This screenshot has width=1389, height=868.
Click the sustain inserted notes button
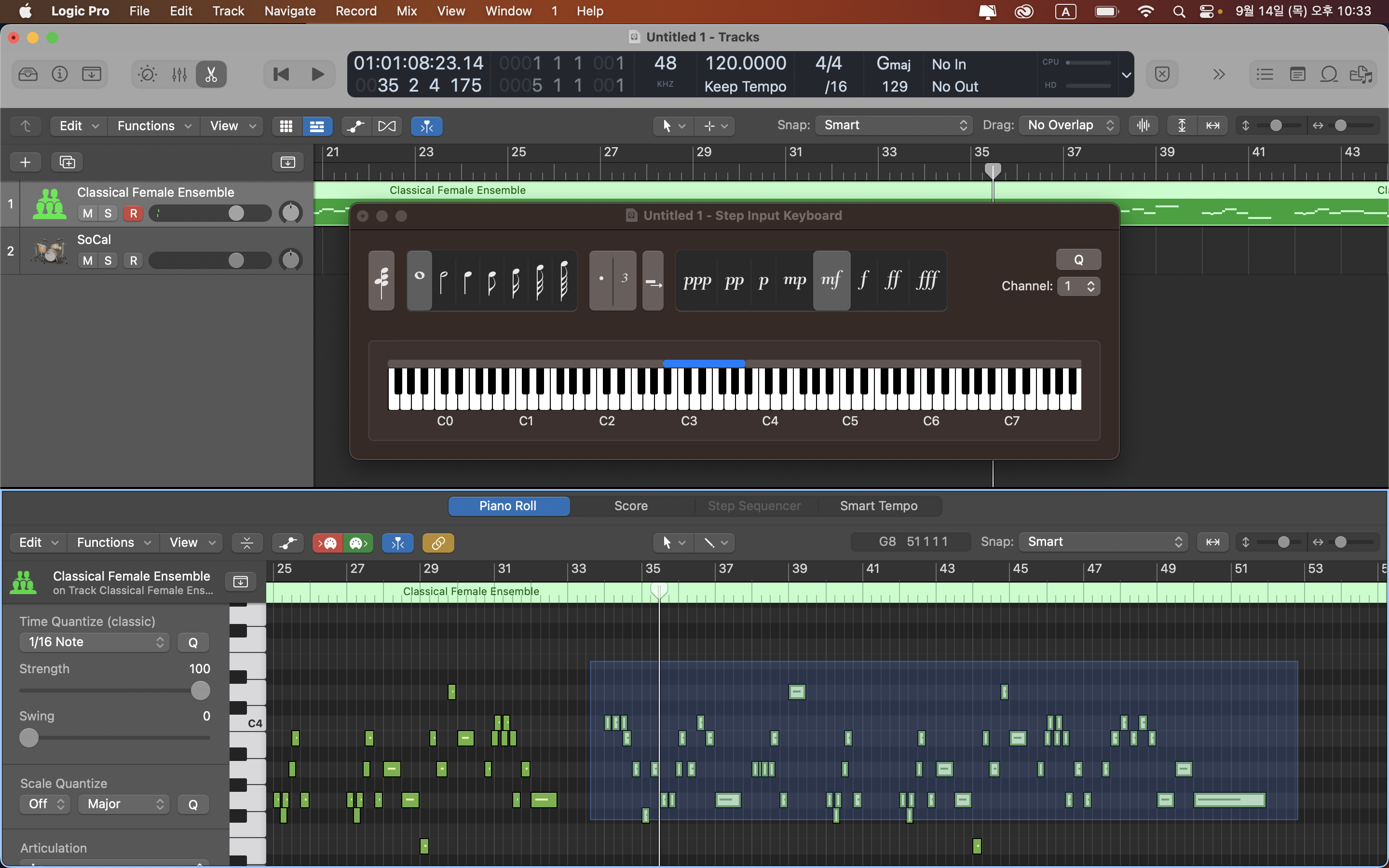click(x=653, y=280)
